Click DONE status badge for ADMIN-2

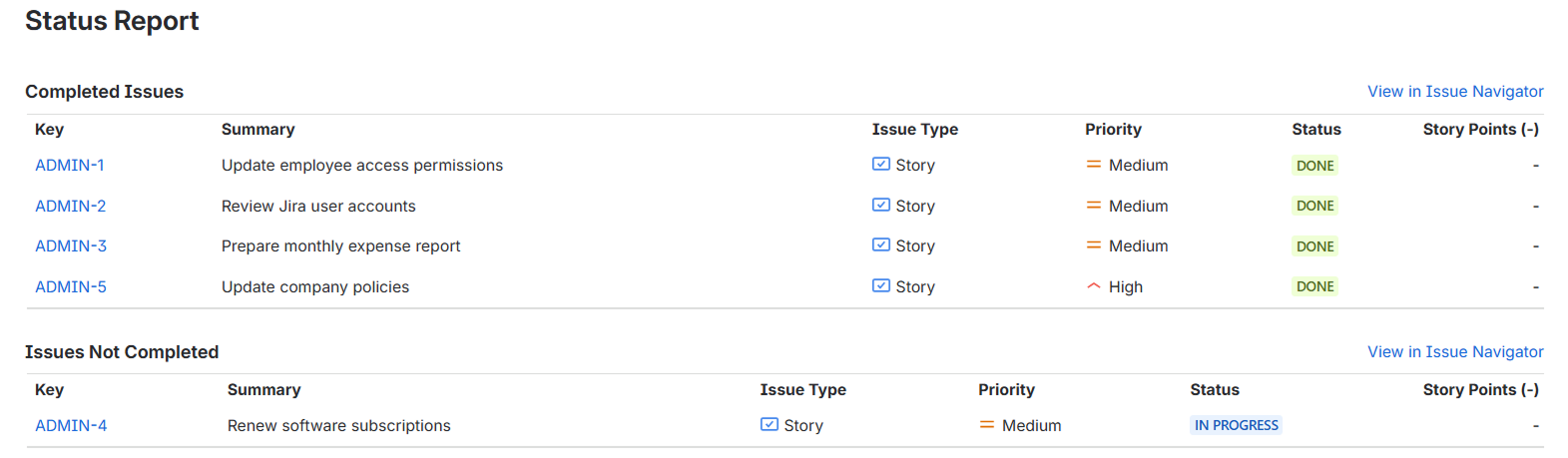(x=1315, y=206)
